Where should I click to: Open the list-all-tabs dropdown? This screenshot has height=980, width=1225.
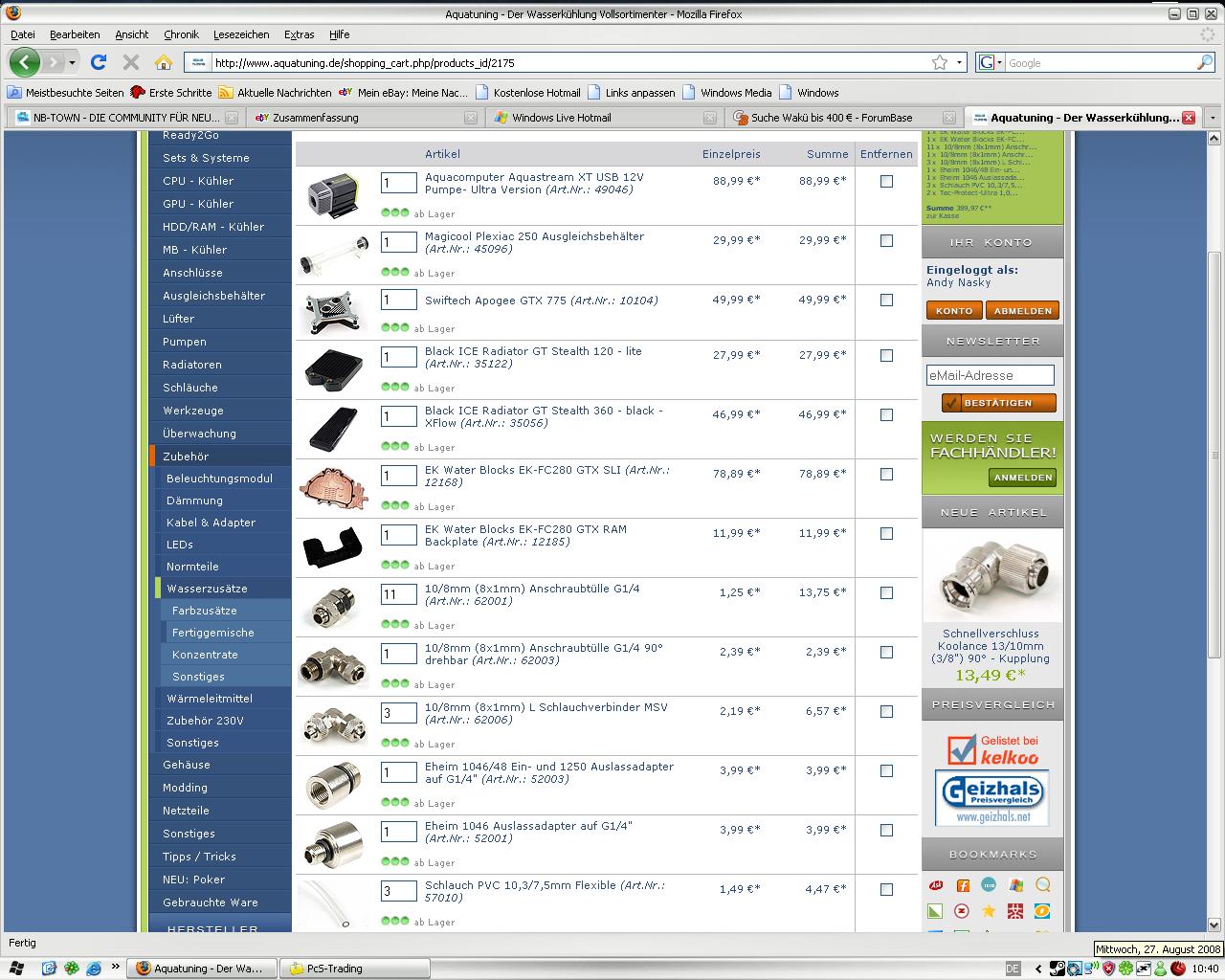click(x=1213, y=118)
